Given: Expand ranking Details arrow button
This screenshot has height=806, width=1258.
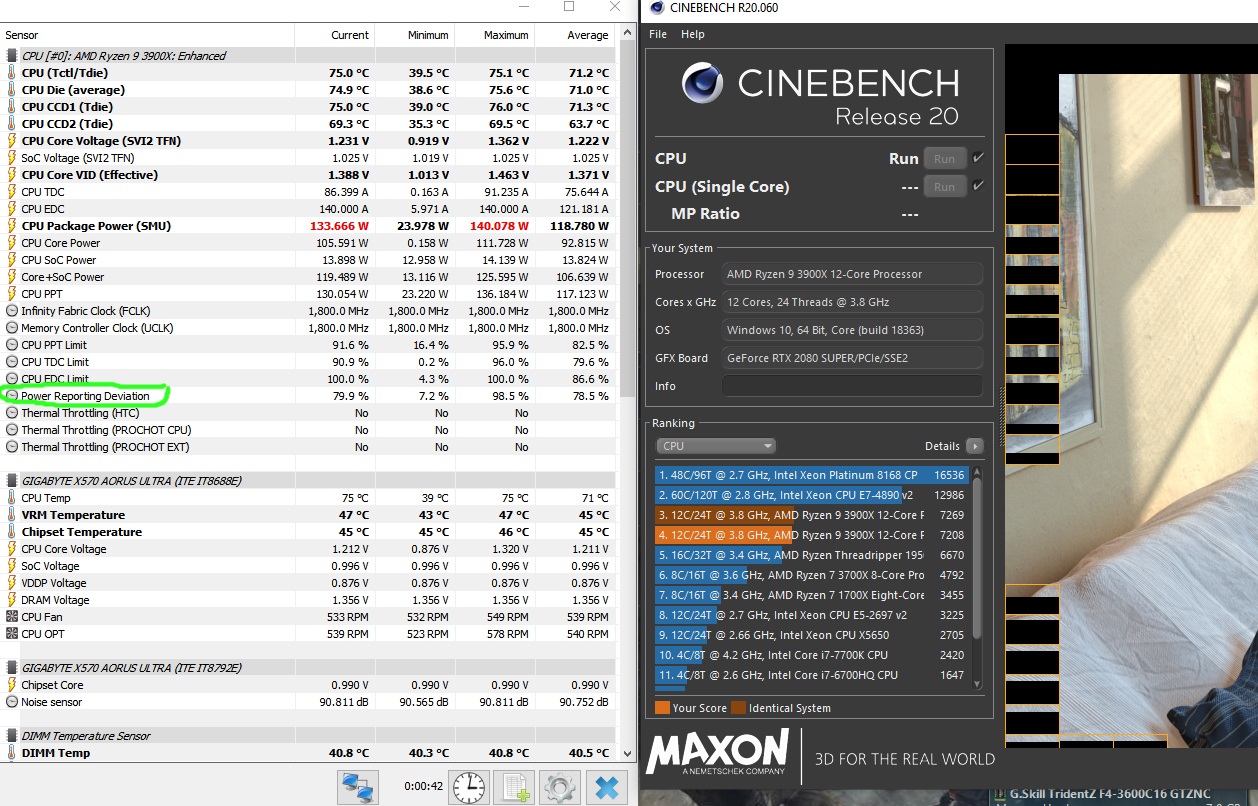Looking at the screenshot, I should coord(974,446).
